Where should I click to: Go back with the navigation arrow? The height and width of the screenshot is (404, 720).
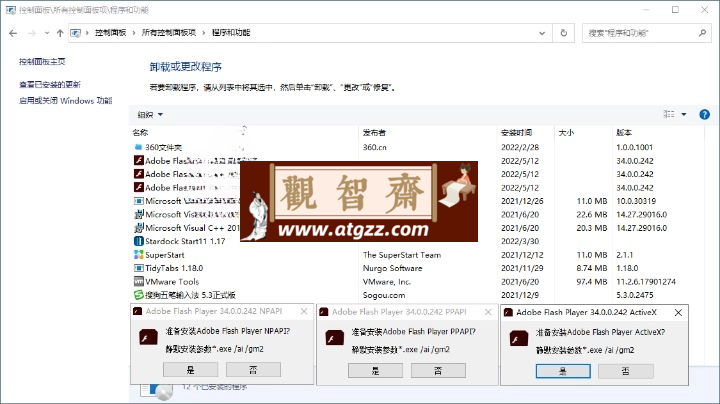tap(13, 33)
